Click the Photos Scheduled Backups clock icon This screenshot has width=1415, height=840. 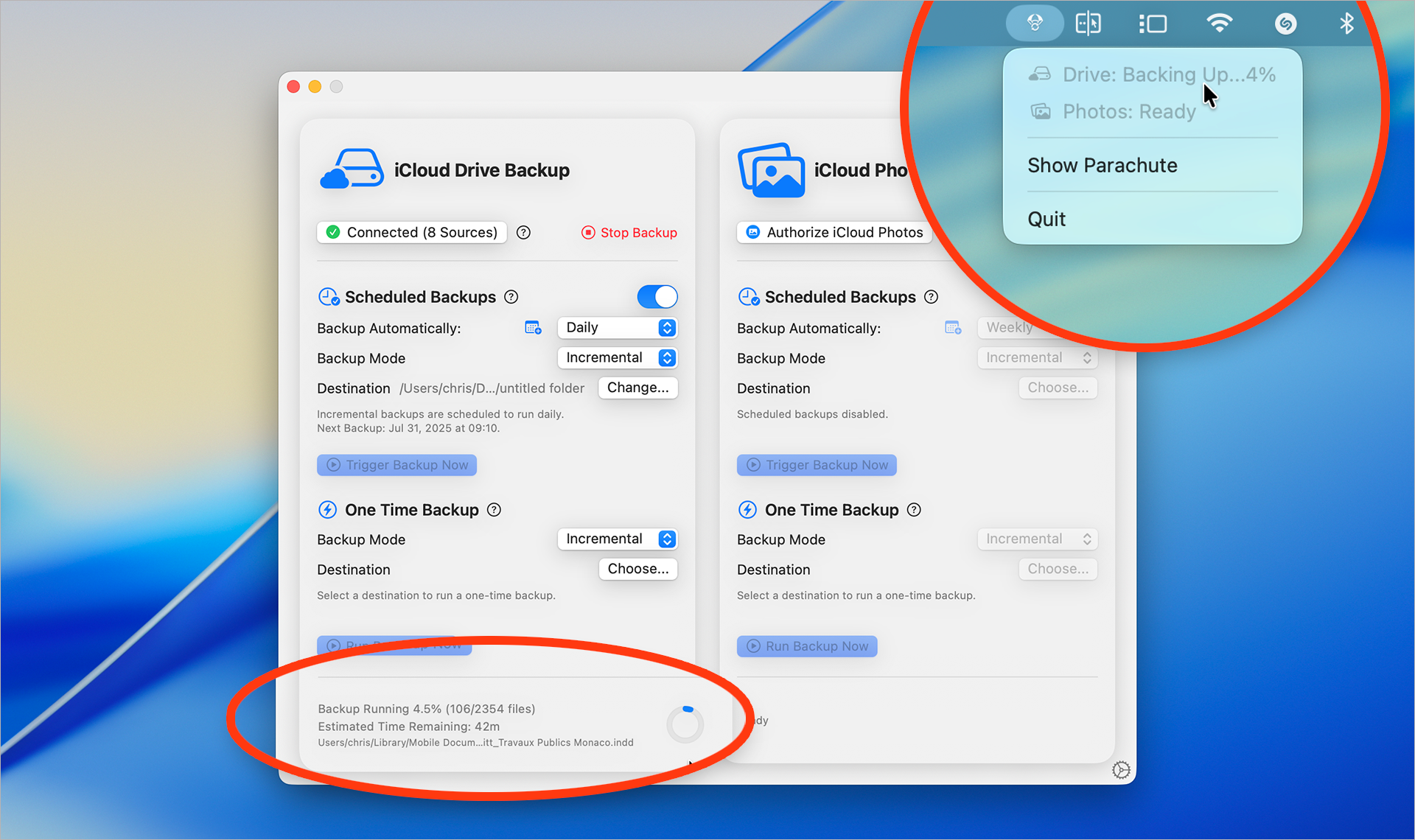tap(749, 297)
